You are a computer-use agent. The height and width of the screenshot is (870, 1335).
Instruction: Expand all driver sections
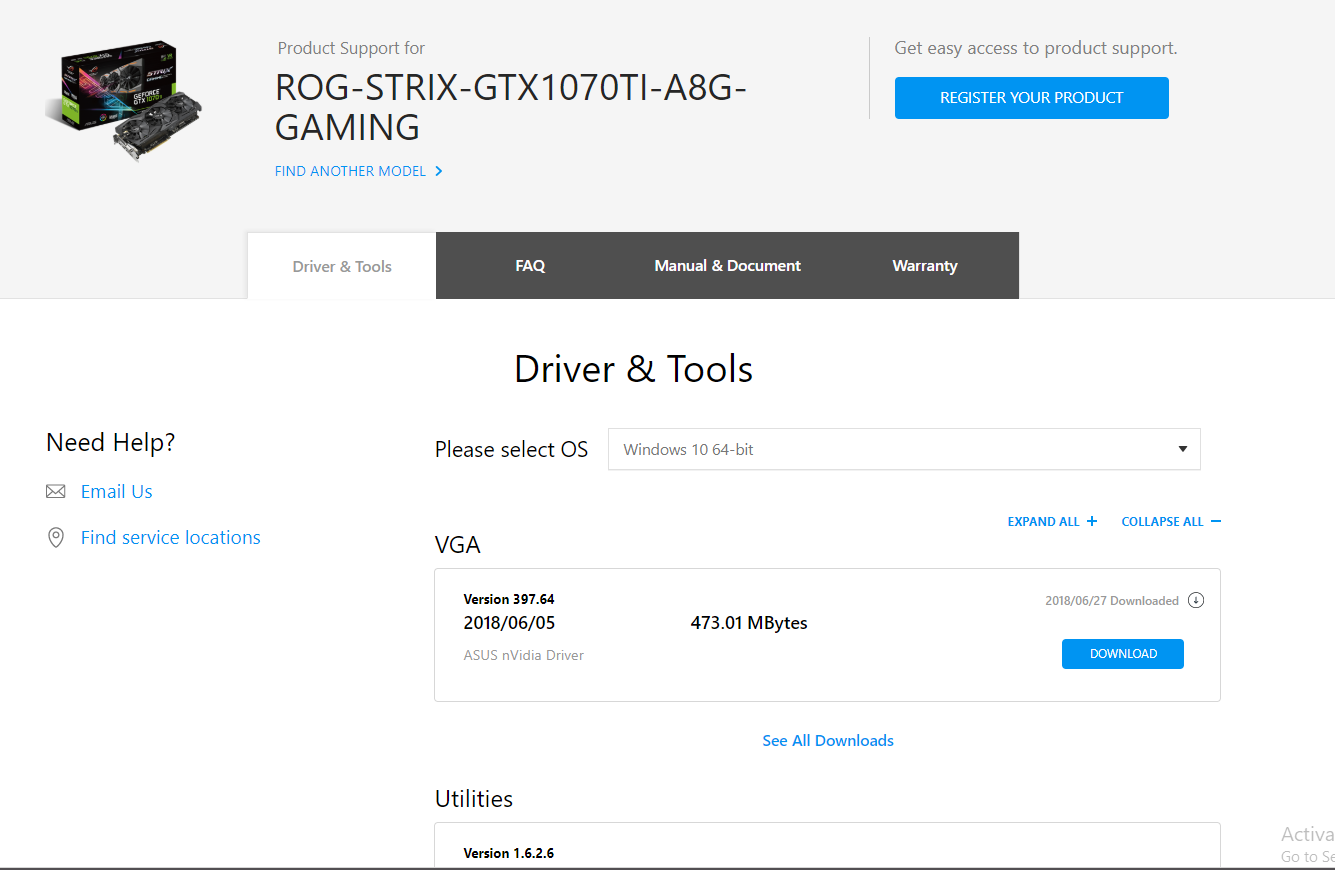tap(1052, 521)
